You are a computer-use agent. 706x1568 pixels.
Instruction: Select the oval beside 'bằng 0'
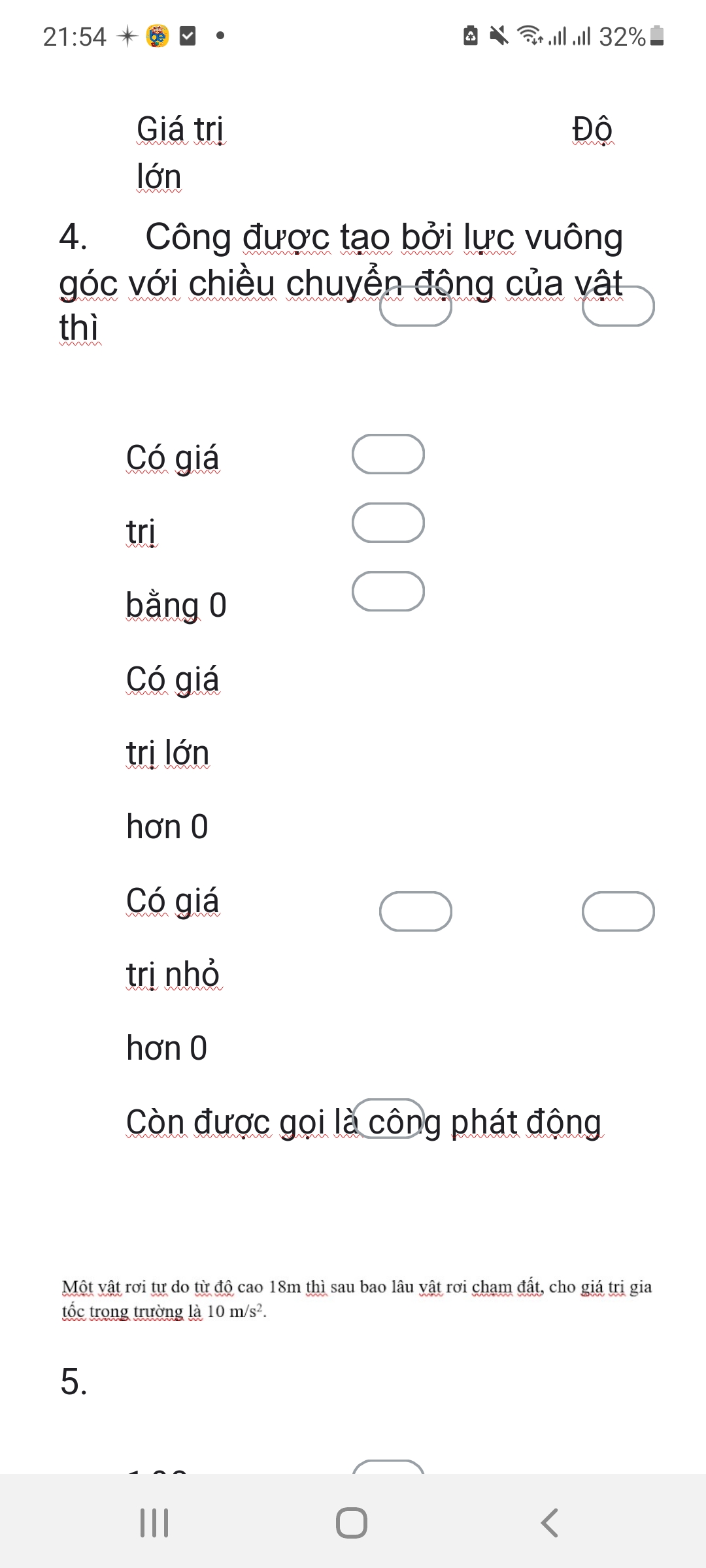(388, 591)
